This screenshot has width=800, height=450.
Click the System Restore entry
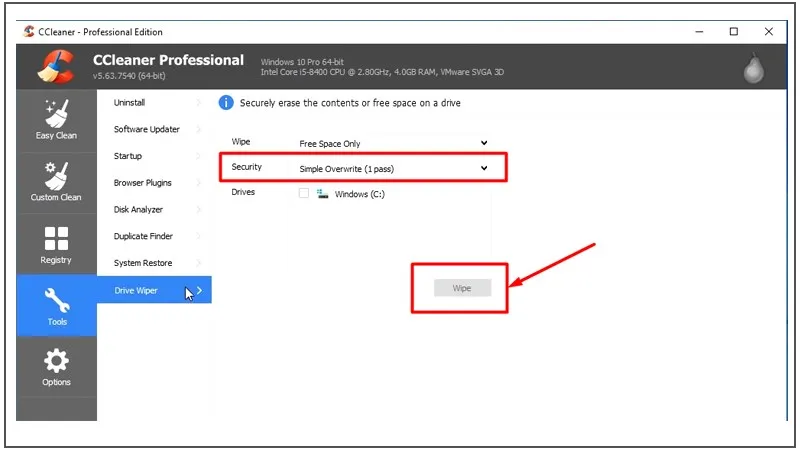[142, 263]
